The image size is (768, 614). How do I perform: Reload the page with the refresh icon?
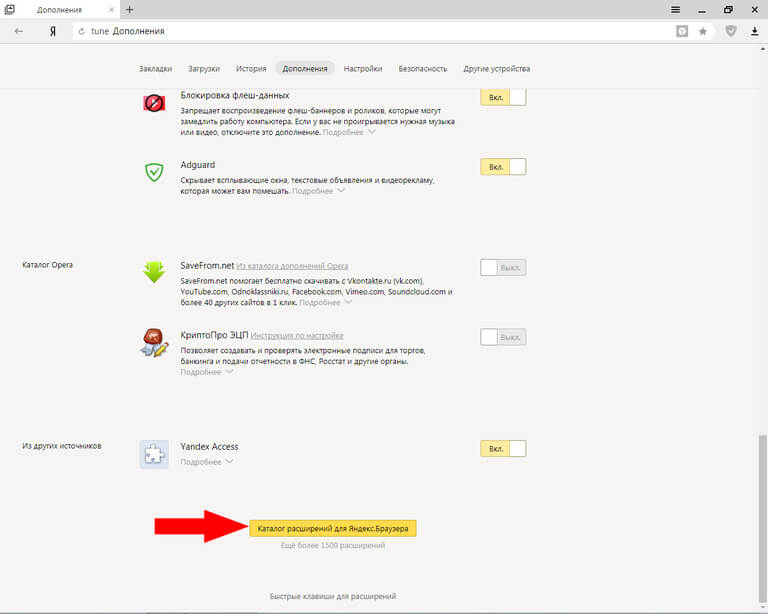[x=81, y=31]
